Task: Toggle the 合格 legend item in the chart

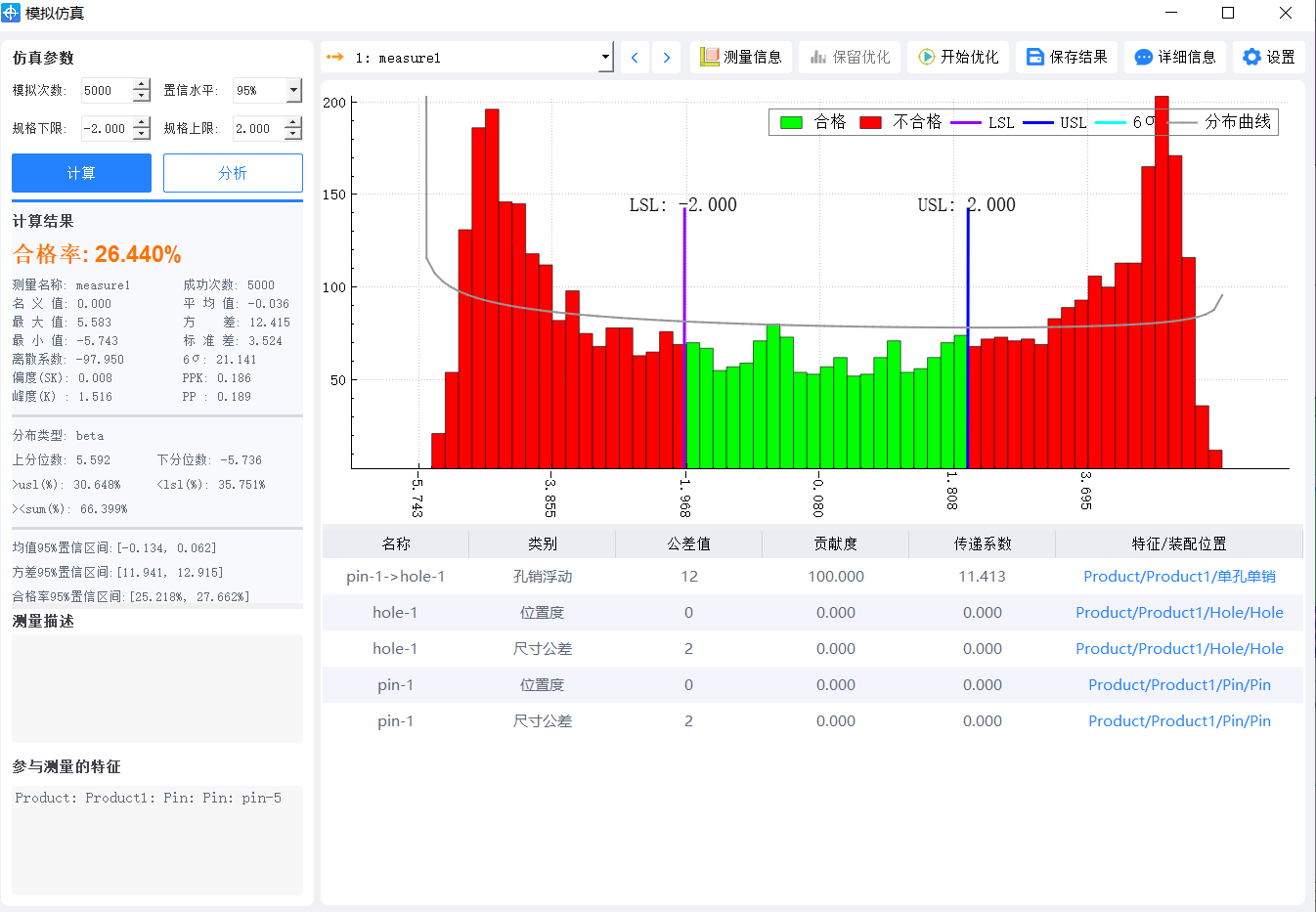Action: [810, 122]
